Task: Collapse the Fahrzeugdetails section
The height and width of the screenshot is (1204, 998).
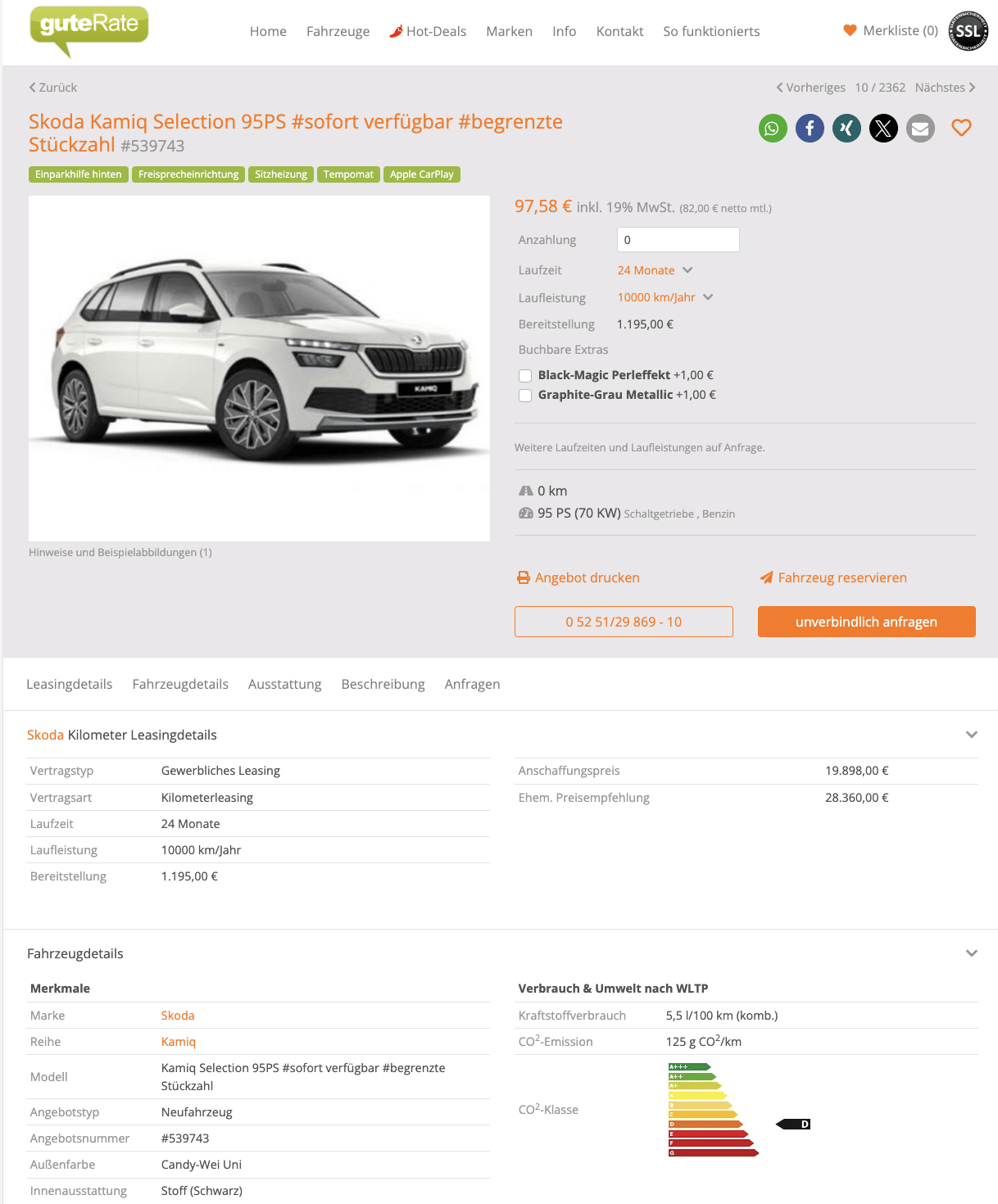Action: click(x=972, y=953)
